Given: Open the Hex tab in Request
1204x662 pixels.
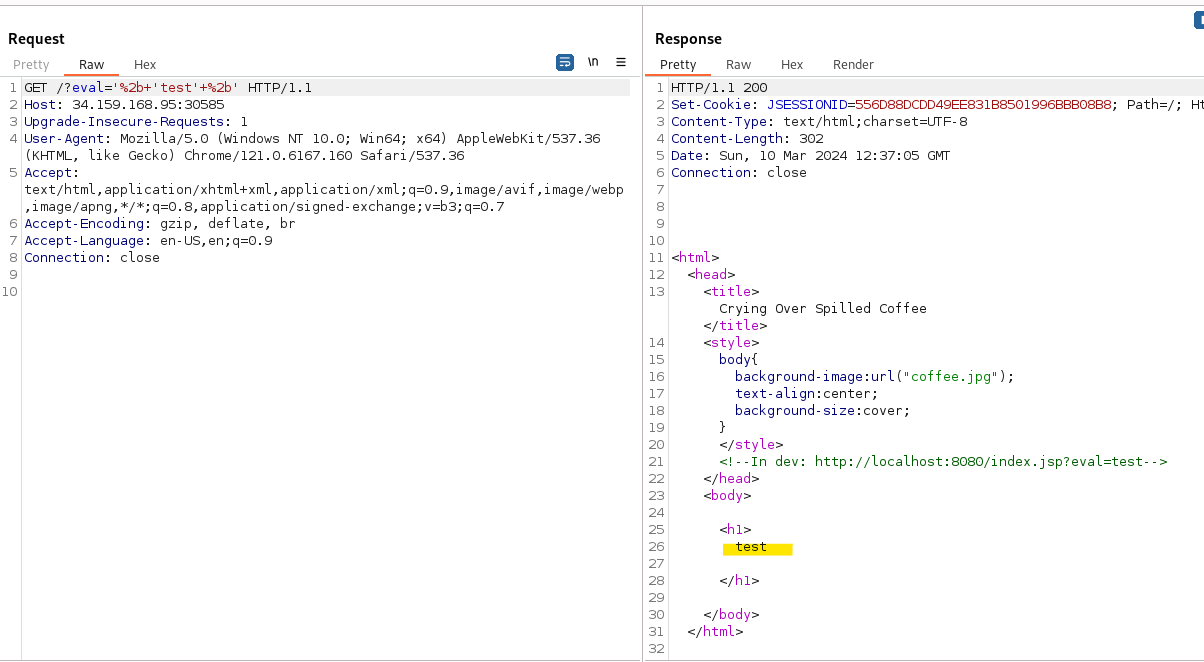Looking at the screenshot, I should pyautogui.click(x=145, y=65).
